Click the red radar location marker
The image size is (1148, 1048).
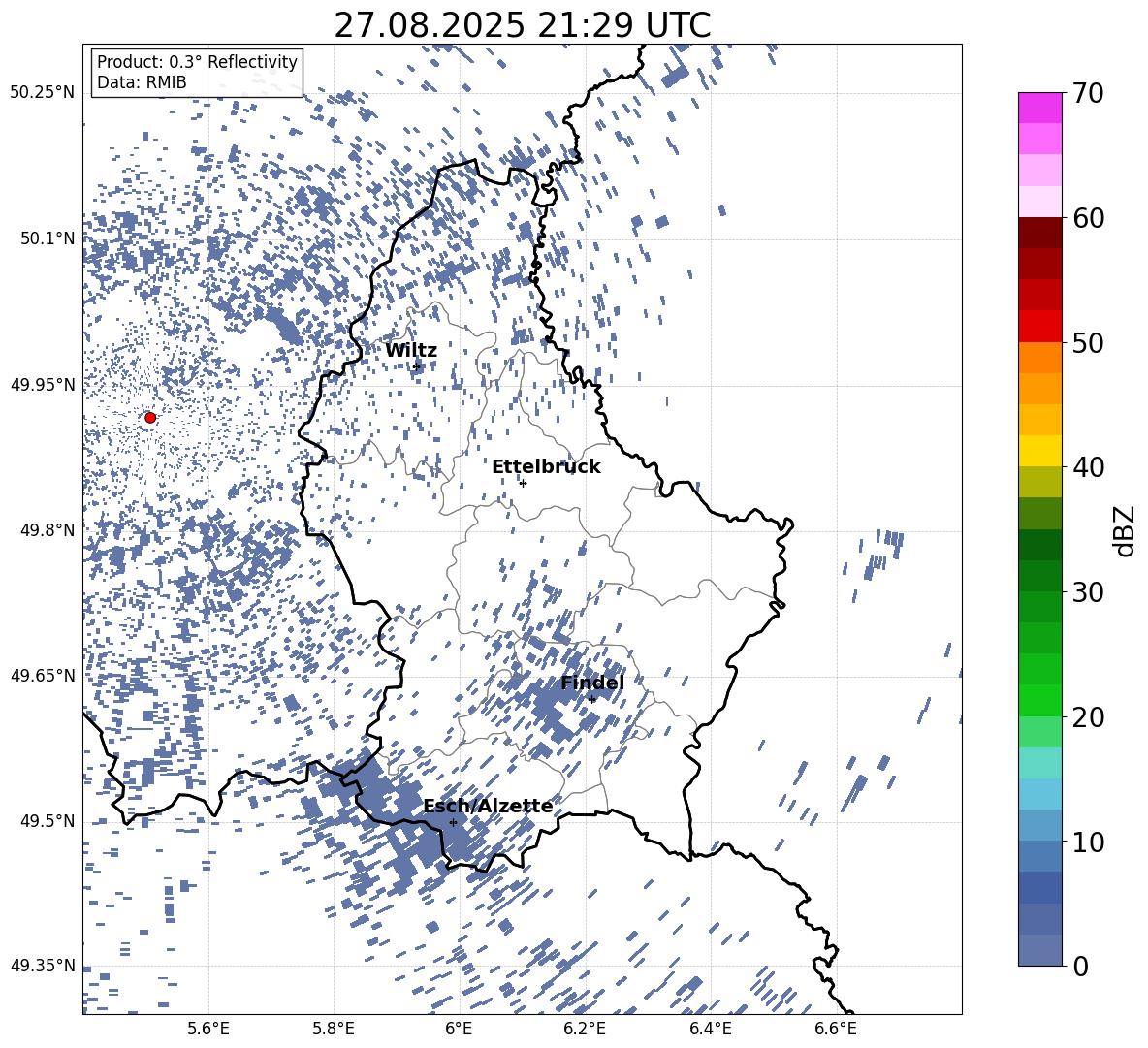pyautogui.click(x=150, y=418)
